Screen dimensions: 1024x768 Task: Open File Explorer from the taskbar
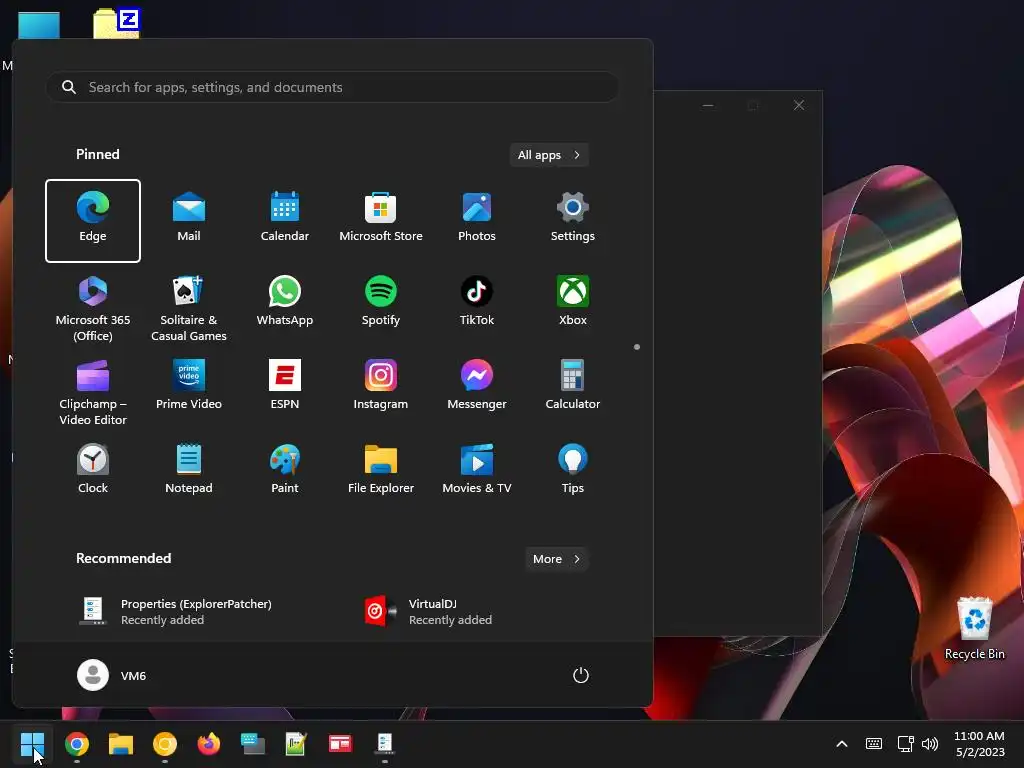point(121,744)
